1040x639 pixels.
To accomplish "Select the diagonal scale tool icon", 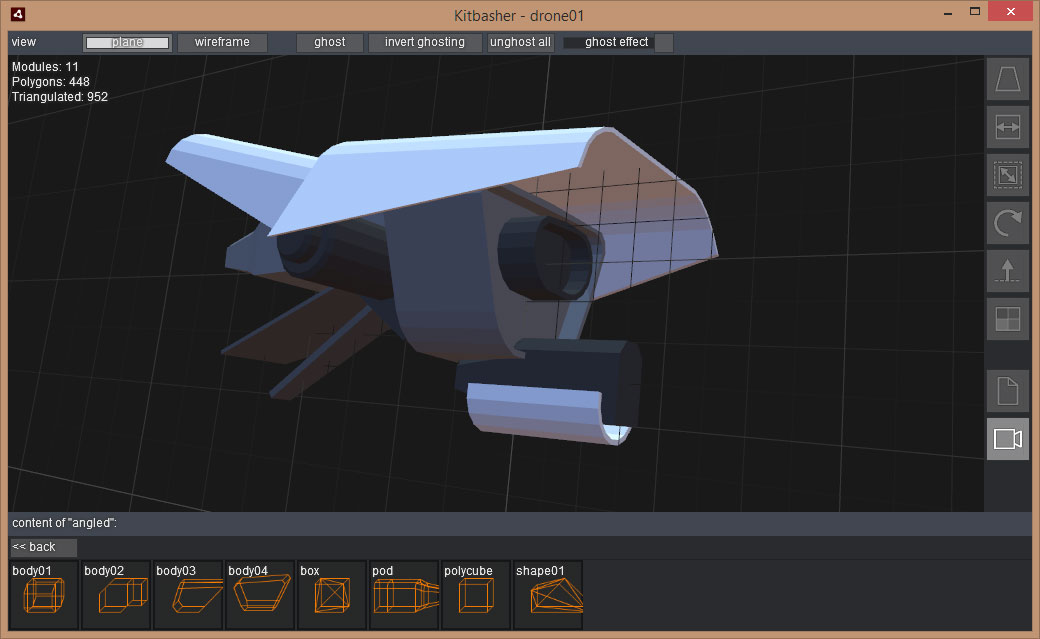I will [x=1007, y=175].
